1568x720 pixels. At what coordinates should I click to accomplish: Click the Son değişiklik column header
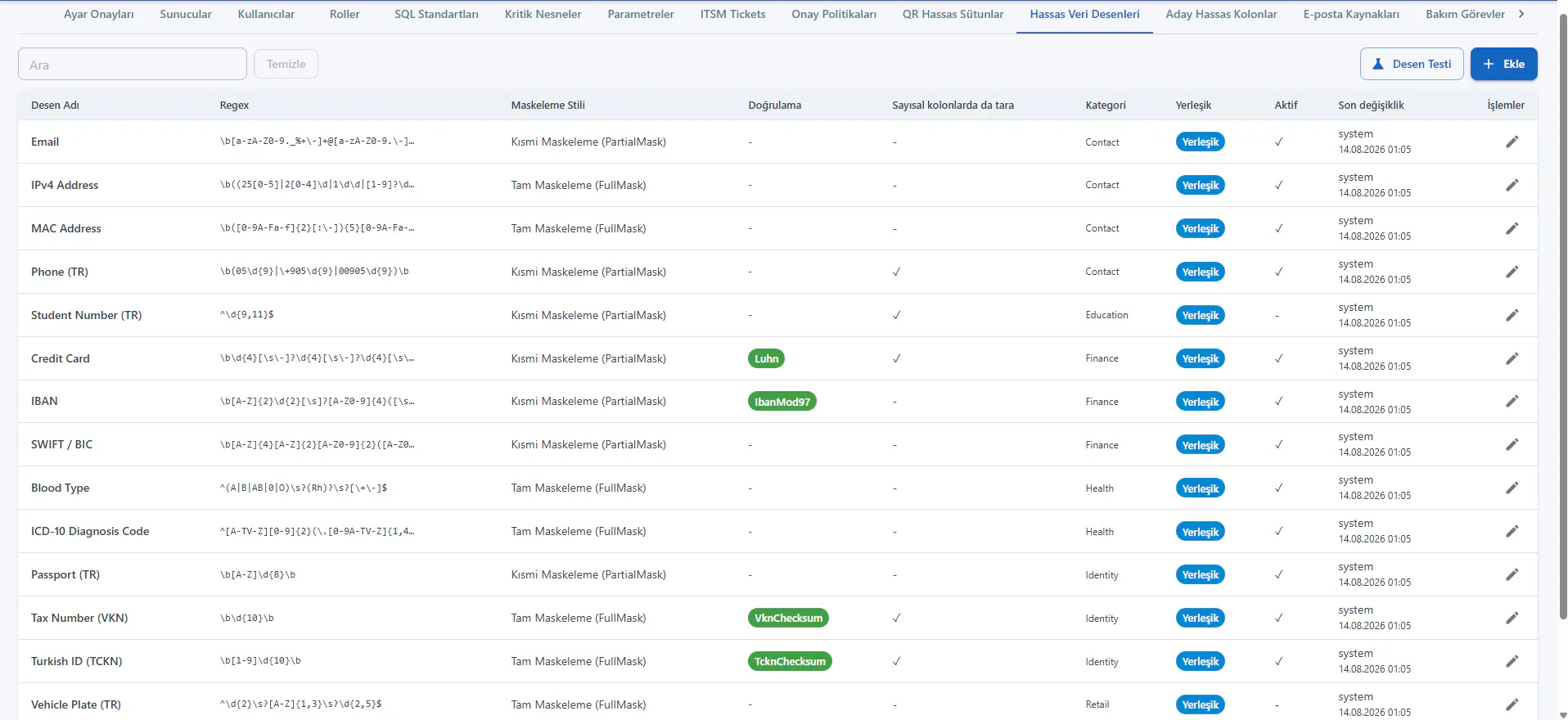point(1371,105)
